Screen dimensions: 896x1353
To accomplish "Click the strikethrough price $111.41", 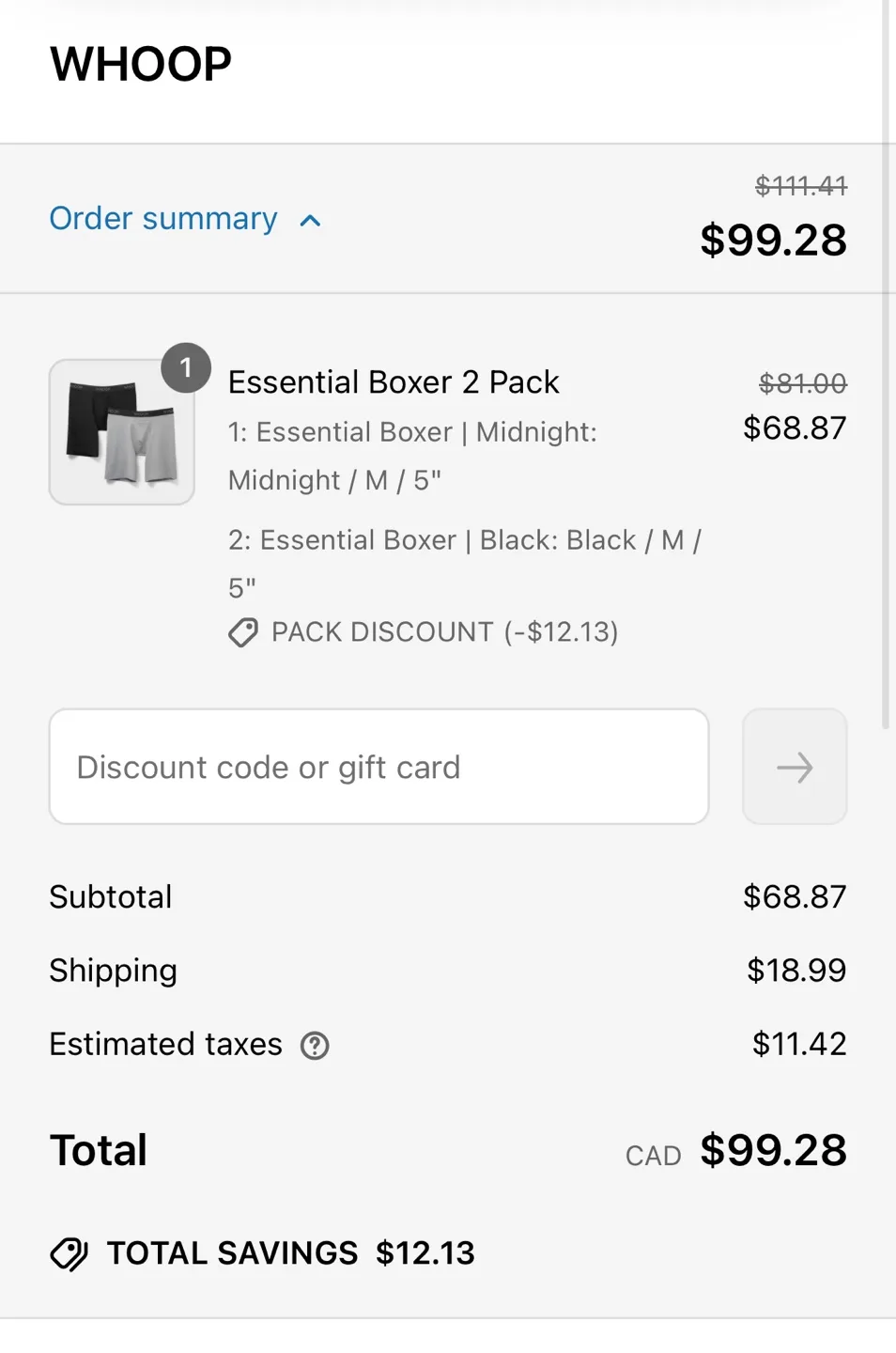I will coord(801,186).
